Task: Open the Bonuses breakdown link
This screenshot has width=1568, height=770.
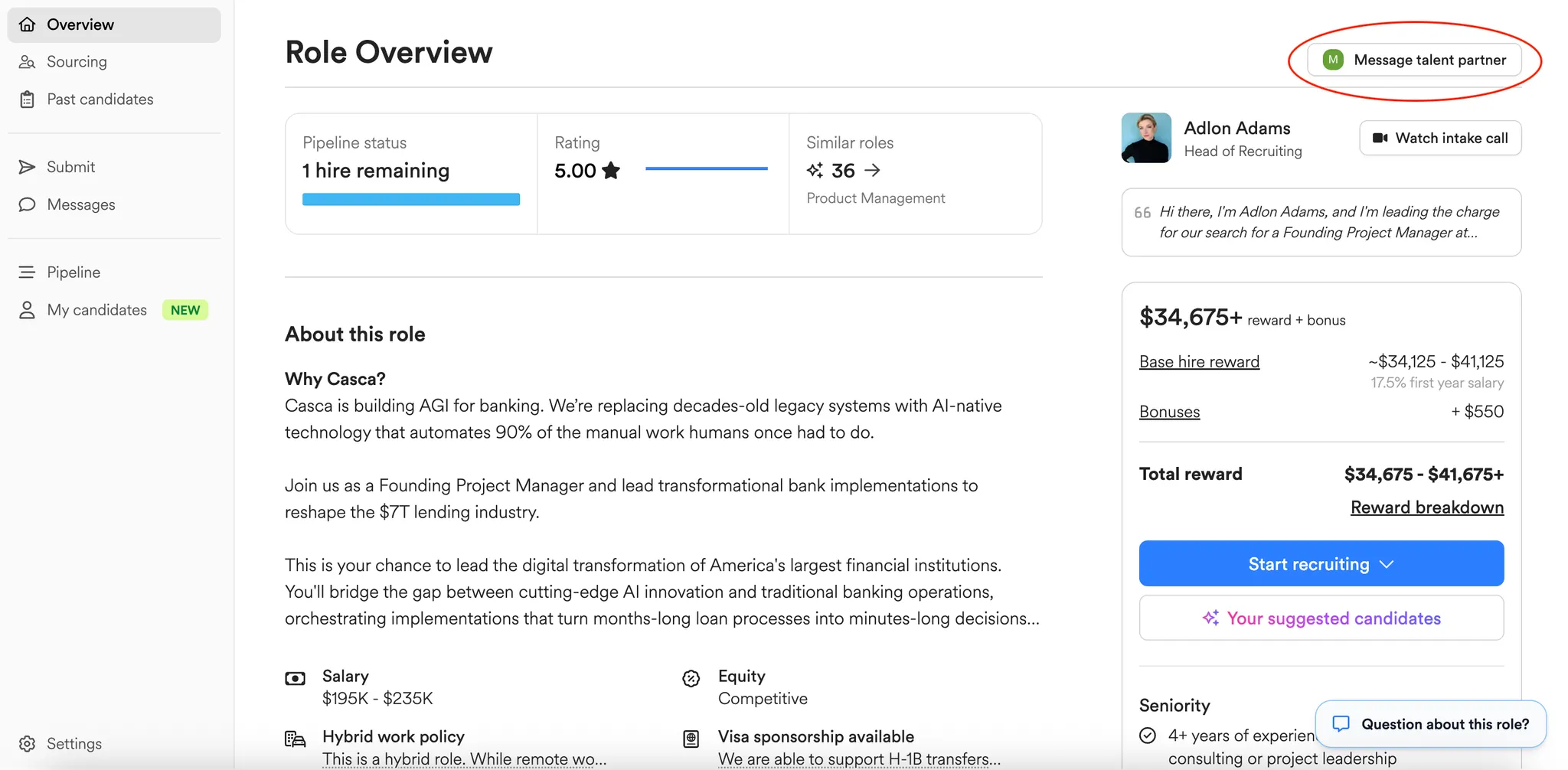Action: tap(1169, 411)
